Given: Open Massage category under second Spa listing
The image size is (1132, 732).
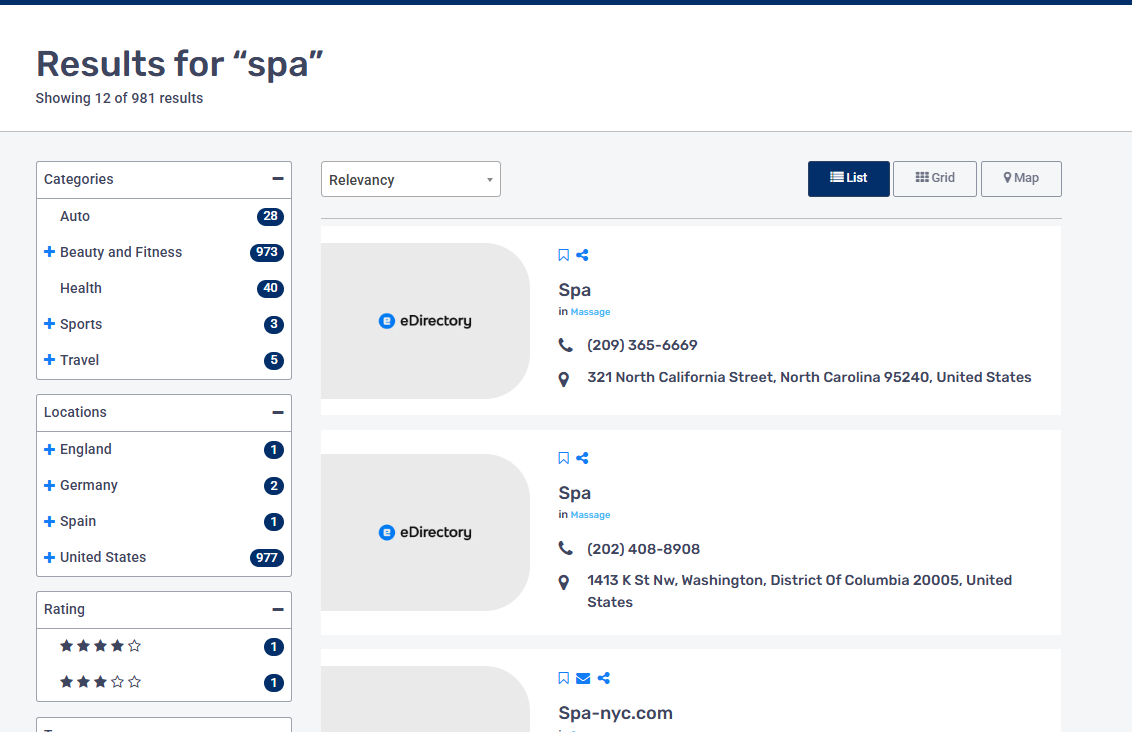Looking at the screenshot, I should [x=591, y=515].
